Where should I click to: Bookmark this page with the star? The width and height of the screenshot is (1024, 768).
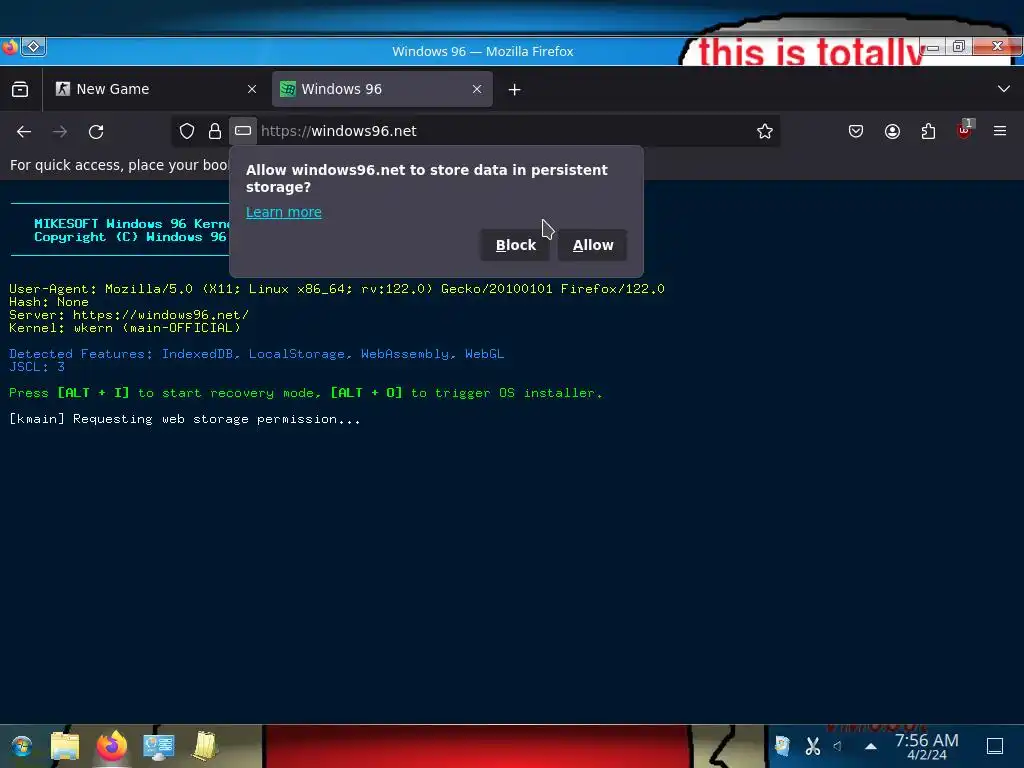click(x=765, y=131)
